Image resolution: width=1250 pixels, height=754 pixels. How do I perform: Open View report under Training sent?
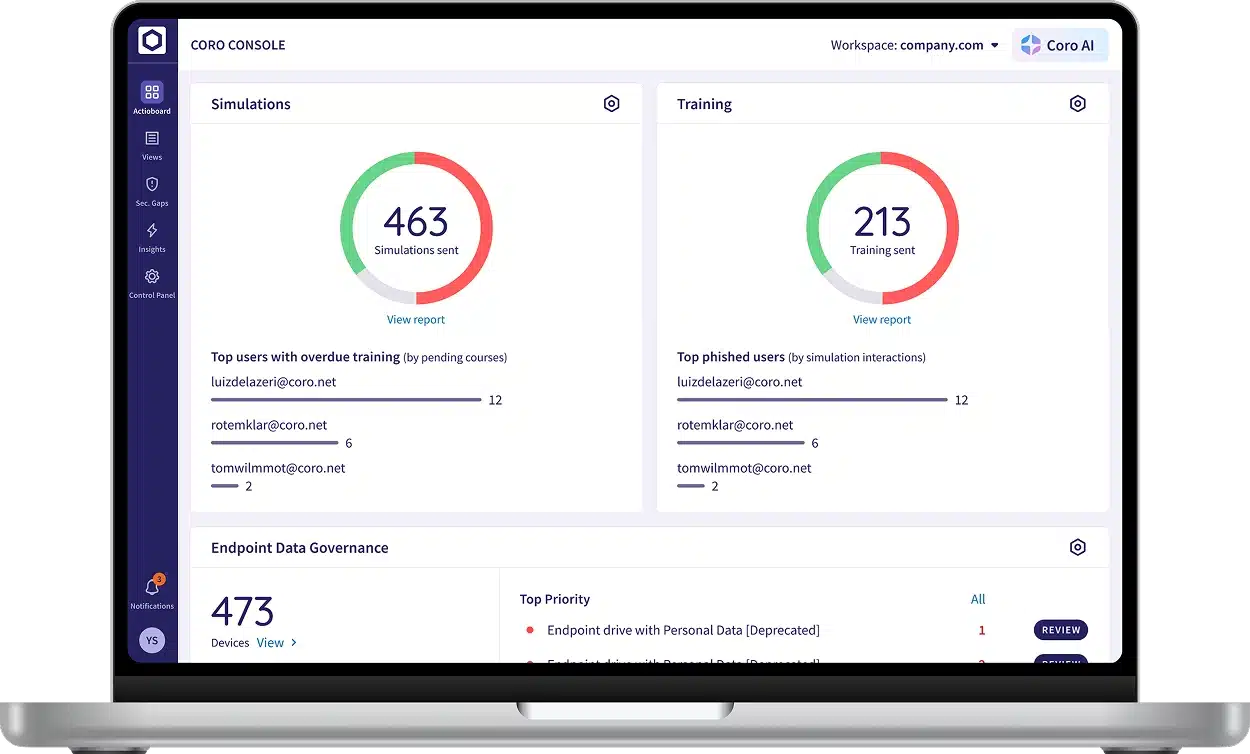[882, 320]
